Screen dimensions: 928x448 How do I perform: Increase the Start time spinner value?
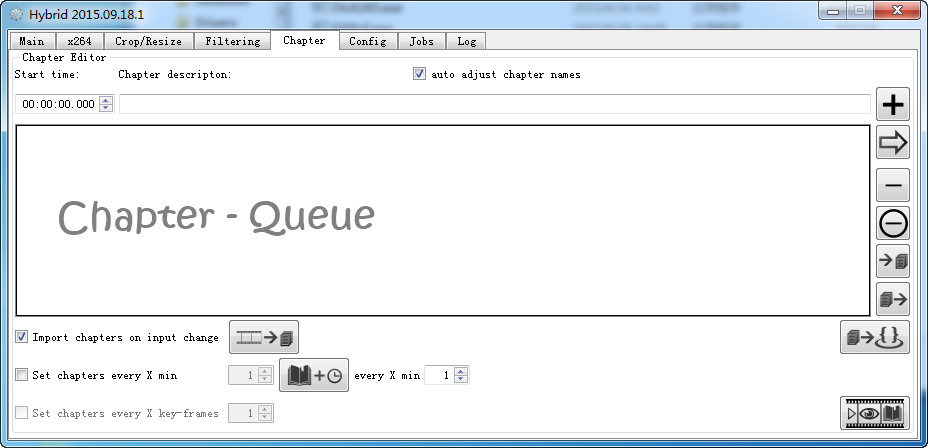coord(106,101)
